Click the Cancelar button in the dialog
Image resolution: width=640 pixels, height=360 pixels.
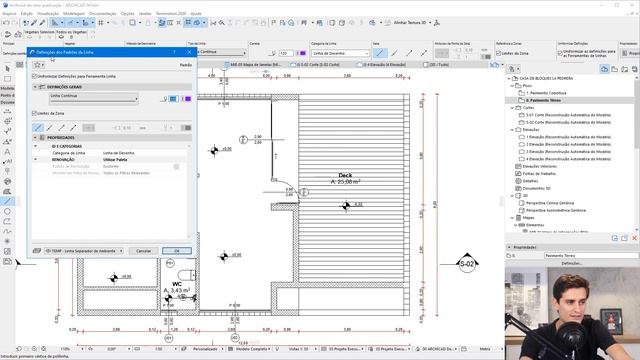pyautogui.click(x=143, y=251)
